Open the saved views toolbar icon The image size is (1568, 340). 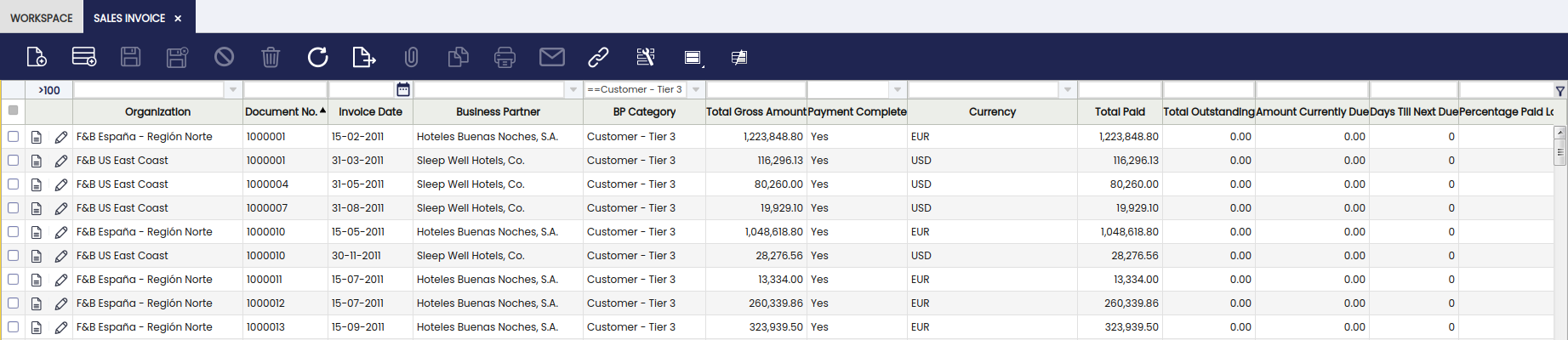coord(693,58)
